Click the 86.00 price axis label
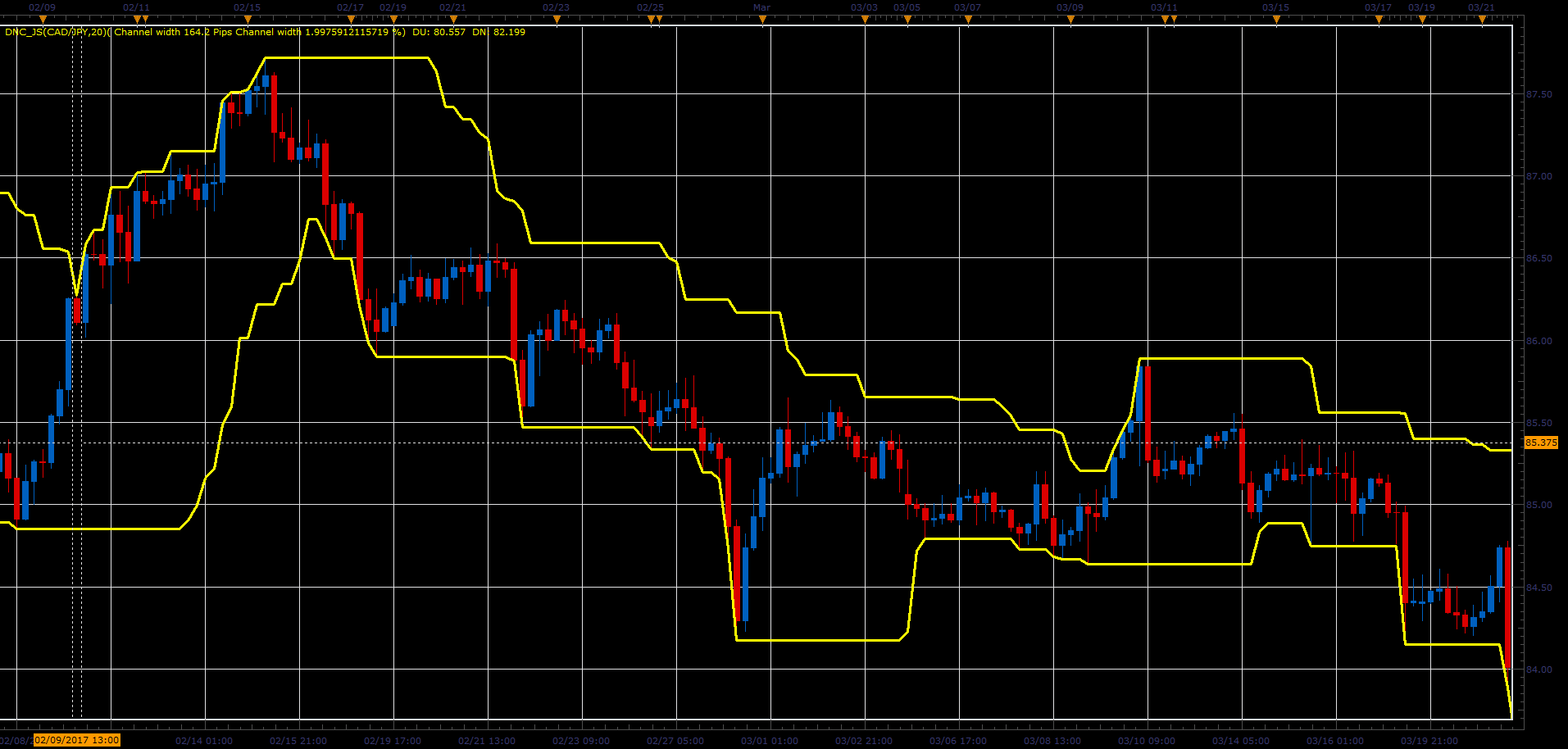Screen dimensions: 1568x749 [x=1538, y=341]
